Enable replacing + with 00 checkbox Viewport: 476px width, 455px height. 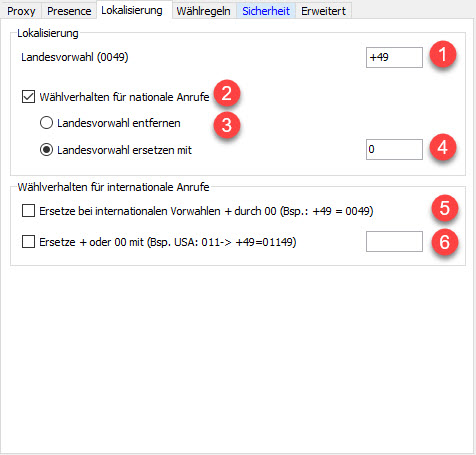click(x=28, y=211)
